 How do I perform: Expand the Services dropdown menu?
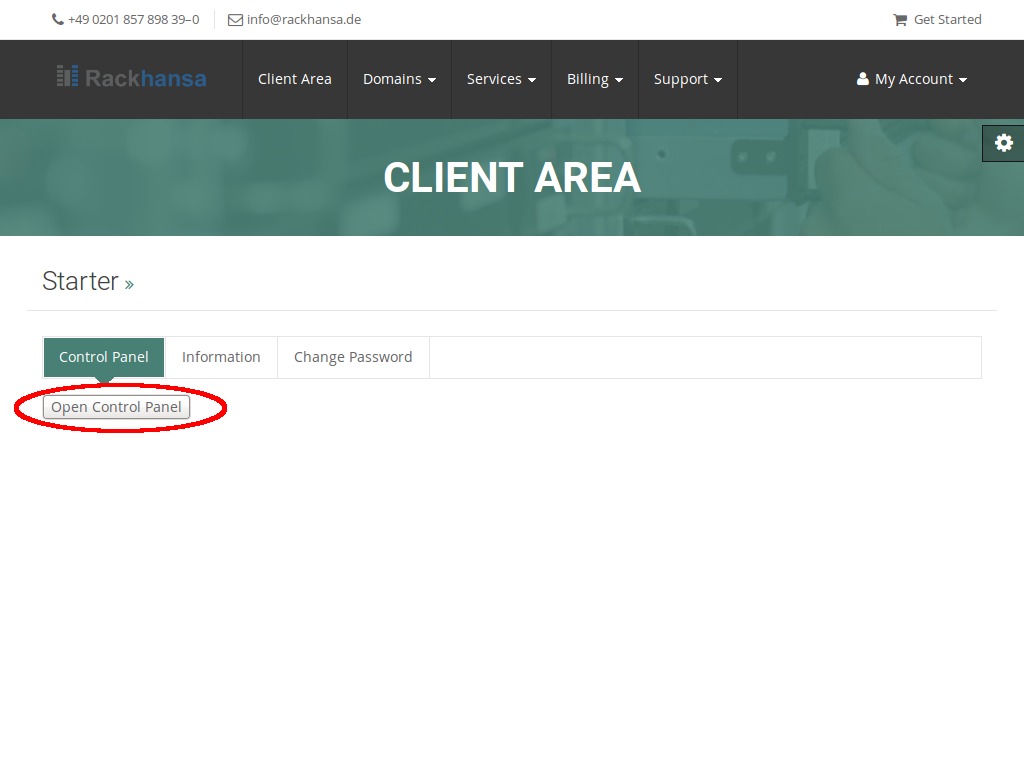click(x=501, y=79)
